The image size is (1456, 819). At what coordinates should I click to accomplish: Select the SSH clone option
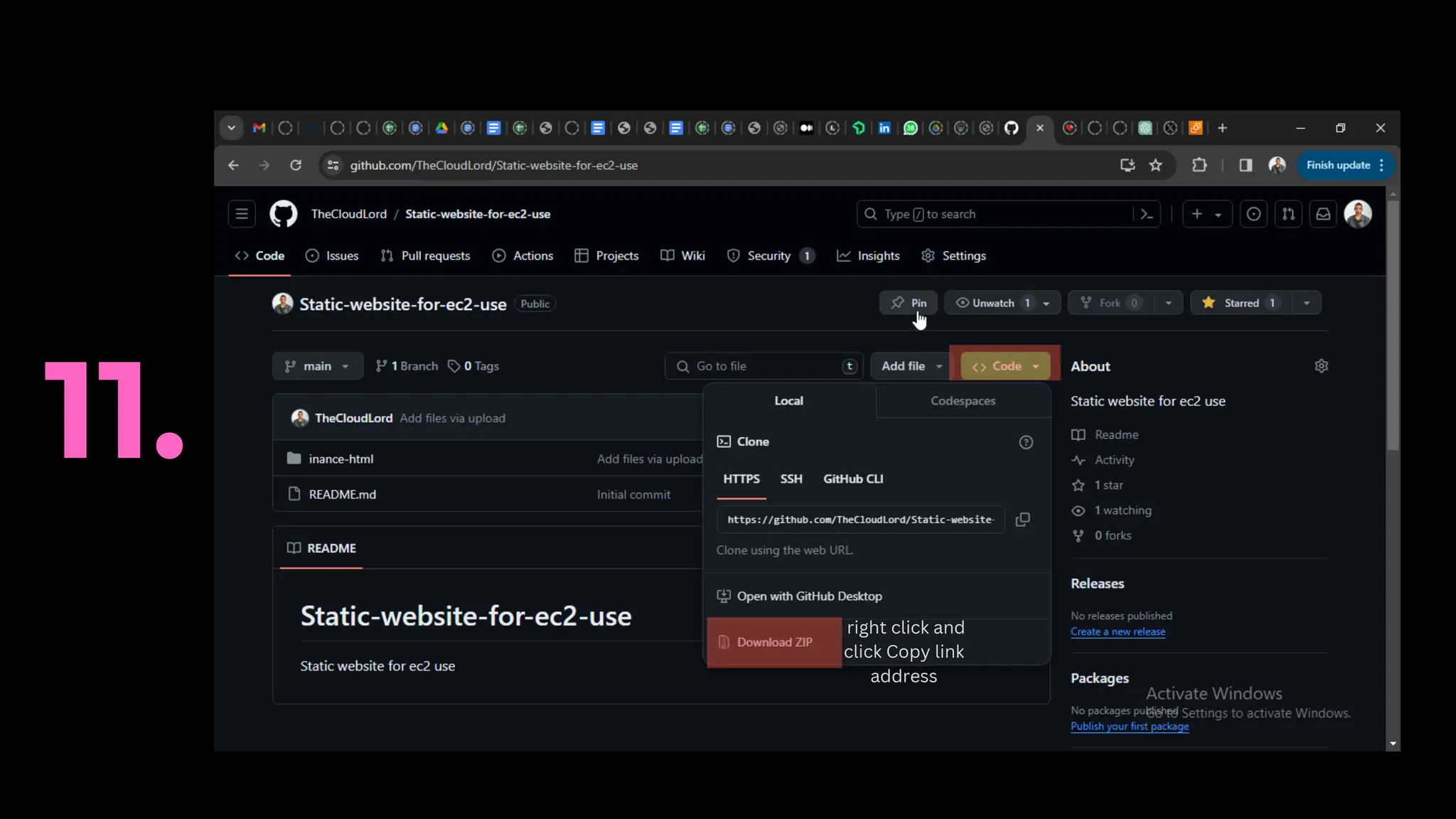click(791, 479)
